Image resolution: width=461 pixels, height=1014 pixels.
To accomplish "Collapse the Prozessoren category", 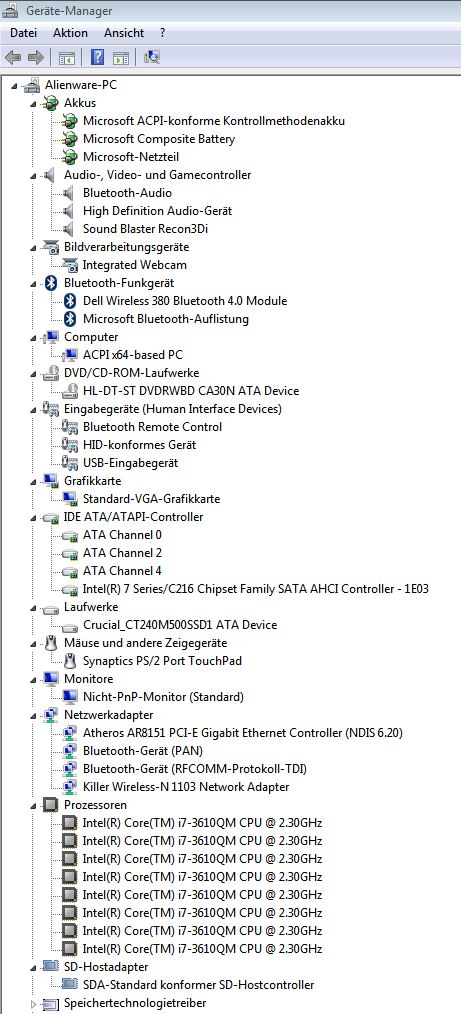I will click(34, 806).
